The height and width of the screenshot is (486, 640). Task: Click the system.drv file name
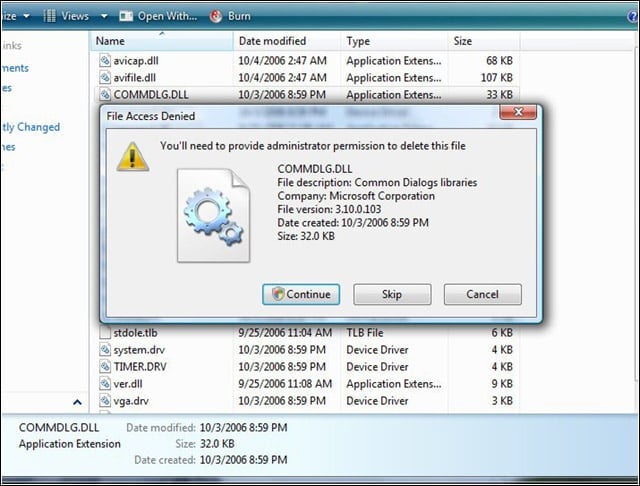tap(139, 350)
